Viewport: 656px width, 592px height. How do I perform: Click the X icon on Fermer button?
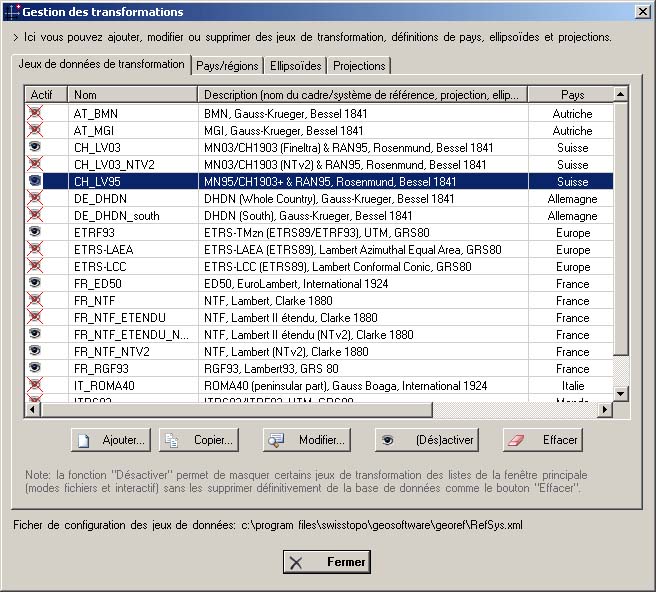click(296, 562)
